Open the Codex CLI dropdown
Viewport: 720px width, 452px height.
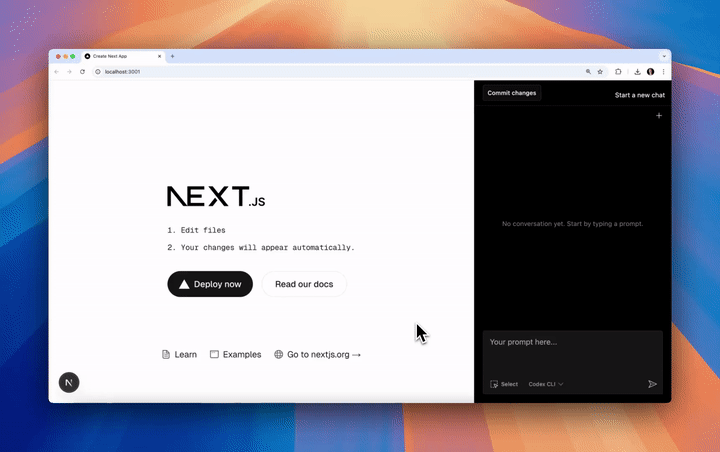[546, 384]
